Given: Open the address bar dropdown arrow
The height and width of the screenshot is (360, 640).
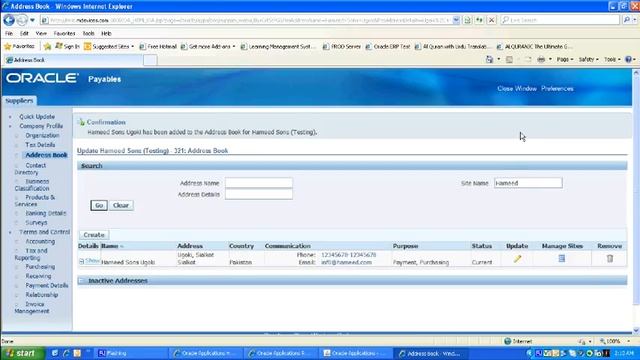Looking at the screenshot, I should tap(456, 20).
